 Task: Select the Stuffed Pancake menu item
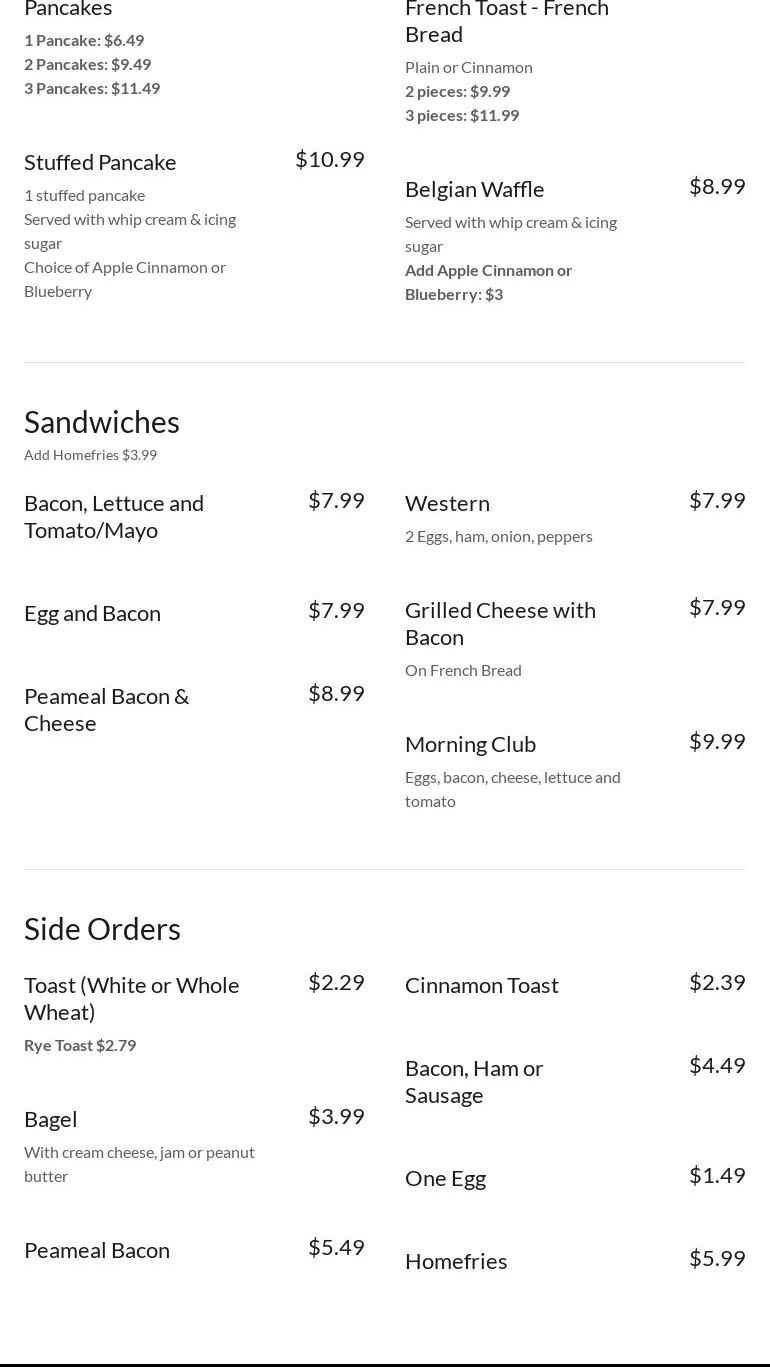click(x=100, y=162)
